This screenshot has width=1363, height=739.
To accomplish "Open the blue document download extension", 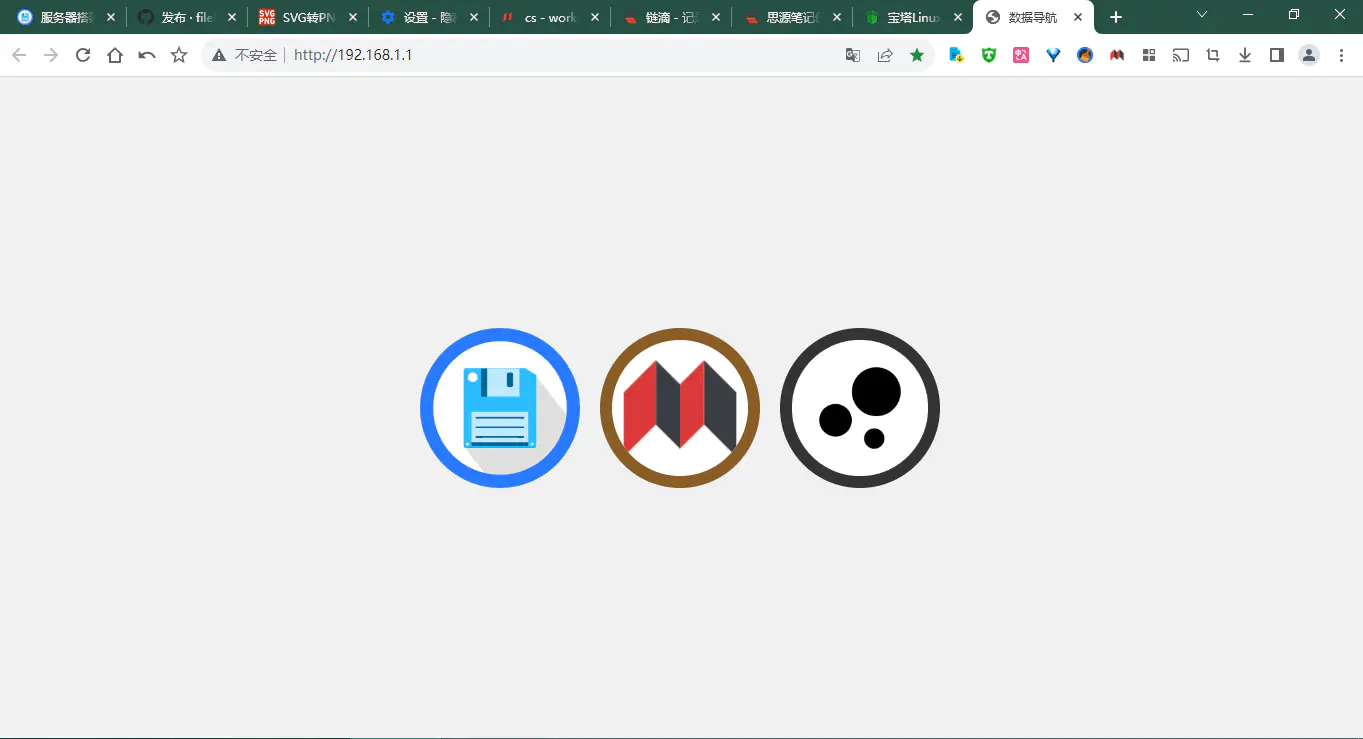I will coord(957,55).
